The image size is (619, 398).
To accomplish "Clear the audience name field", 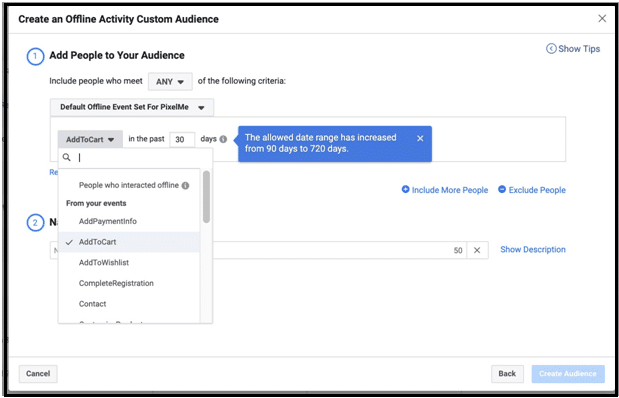I will coord(477,250).
